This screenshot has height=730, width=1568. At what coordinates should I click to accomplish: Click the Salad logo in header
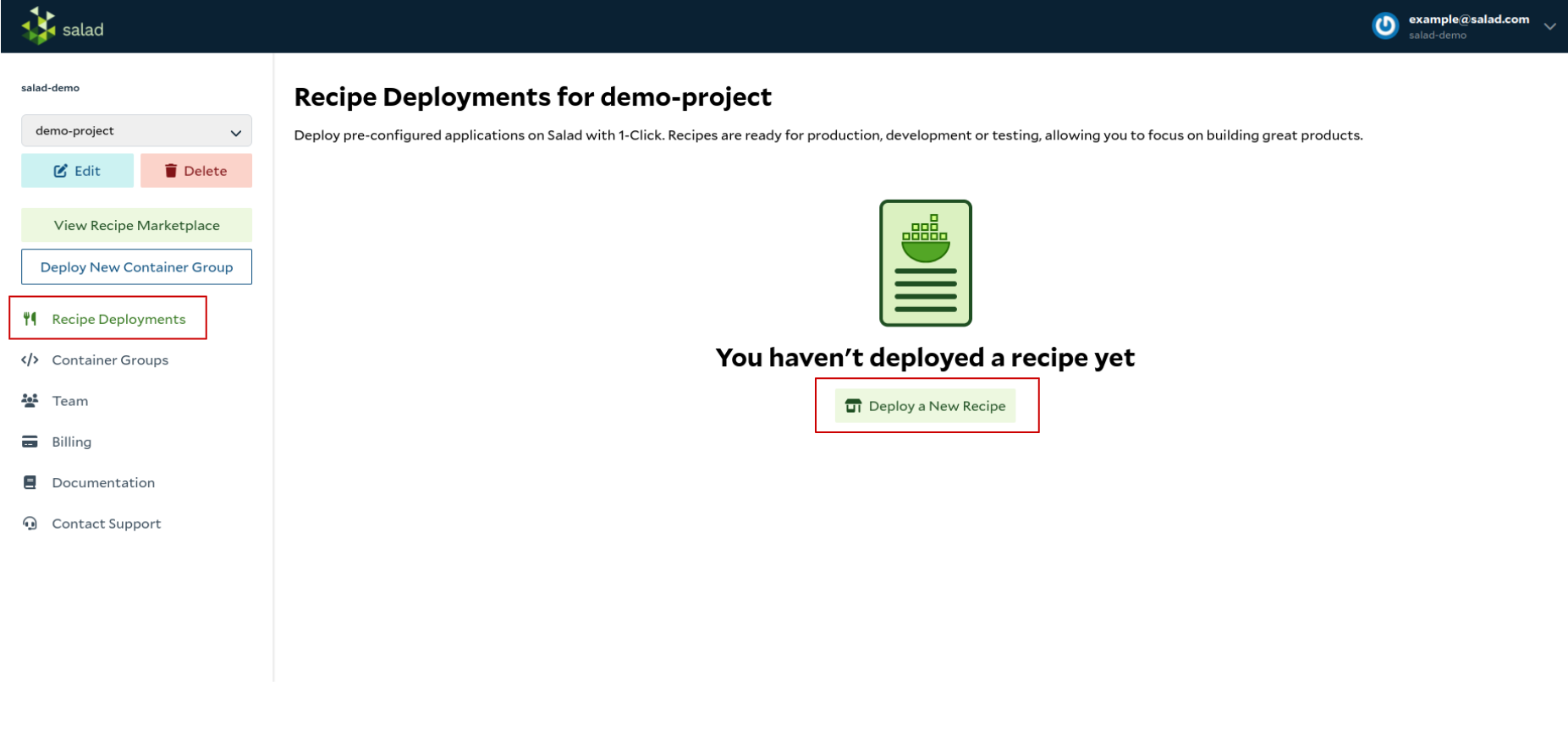coord(63,26)
